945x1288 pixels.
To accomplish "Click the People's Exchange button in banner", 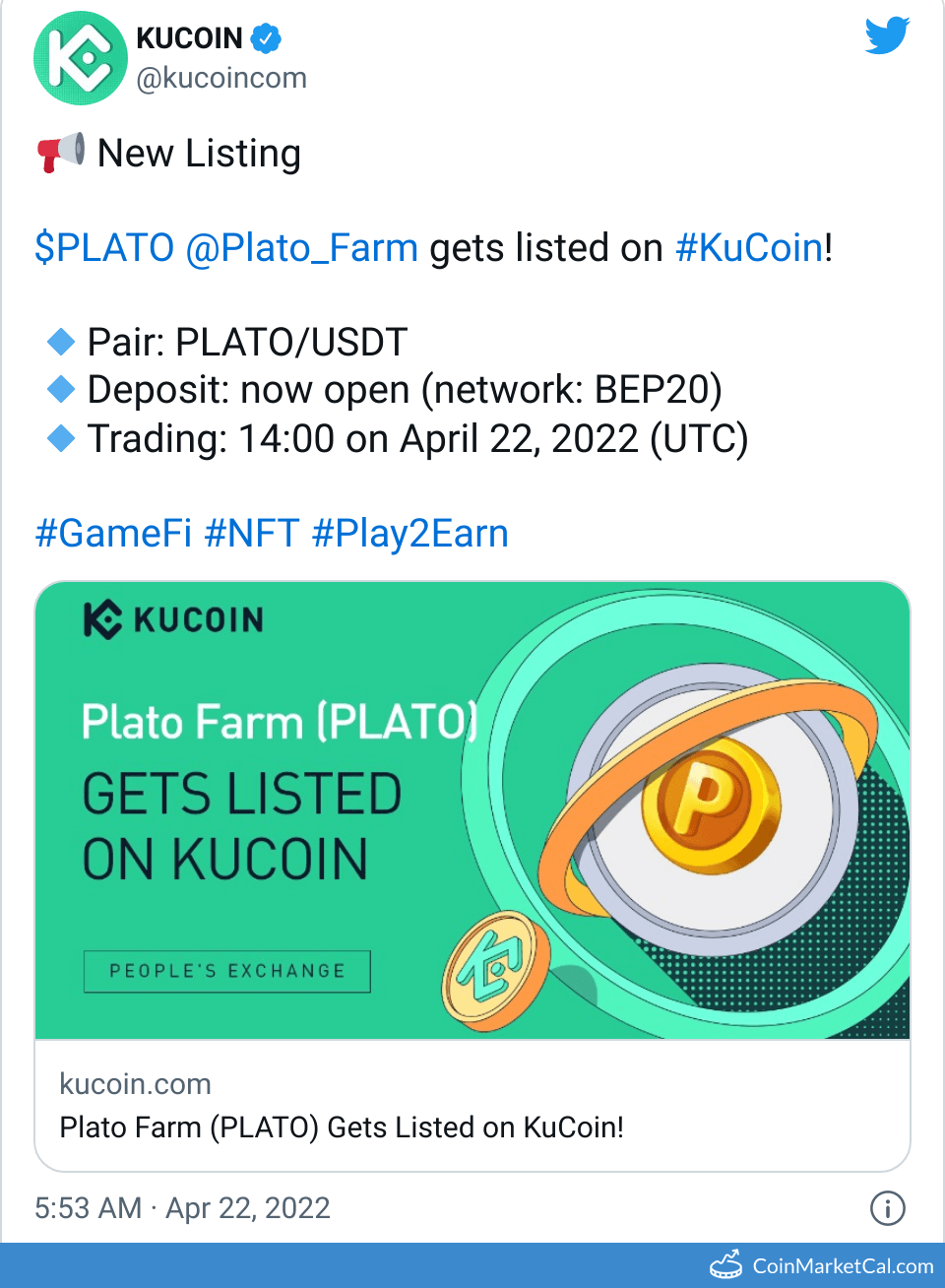I will pyautogui.click(x=226, y=971).
